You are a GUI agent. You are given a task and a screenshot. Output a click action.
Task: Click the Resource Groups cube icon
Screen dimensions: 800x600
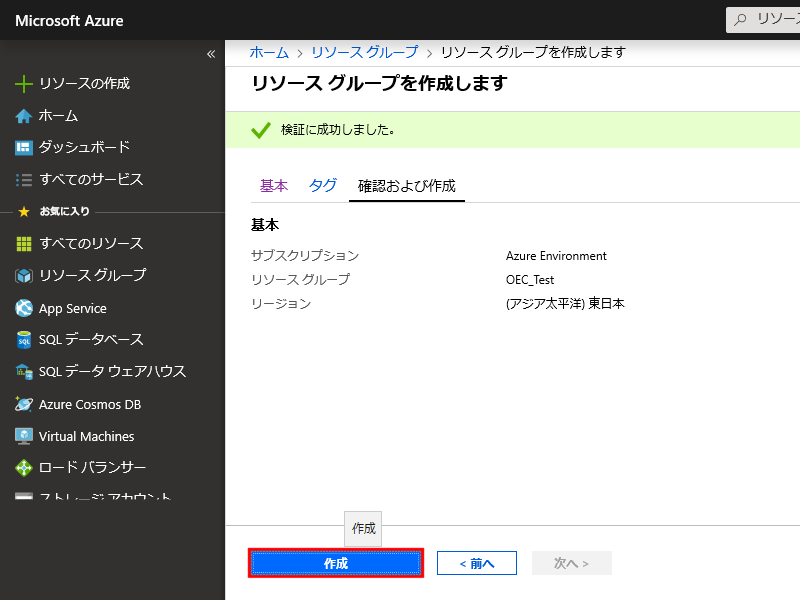(24, 276)
